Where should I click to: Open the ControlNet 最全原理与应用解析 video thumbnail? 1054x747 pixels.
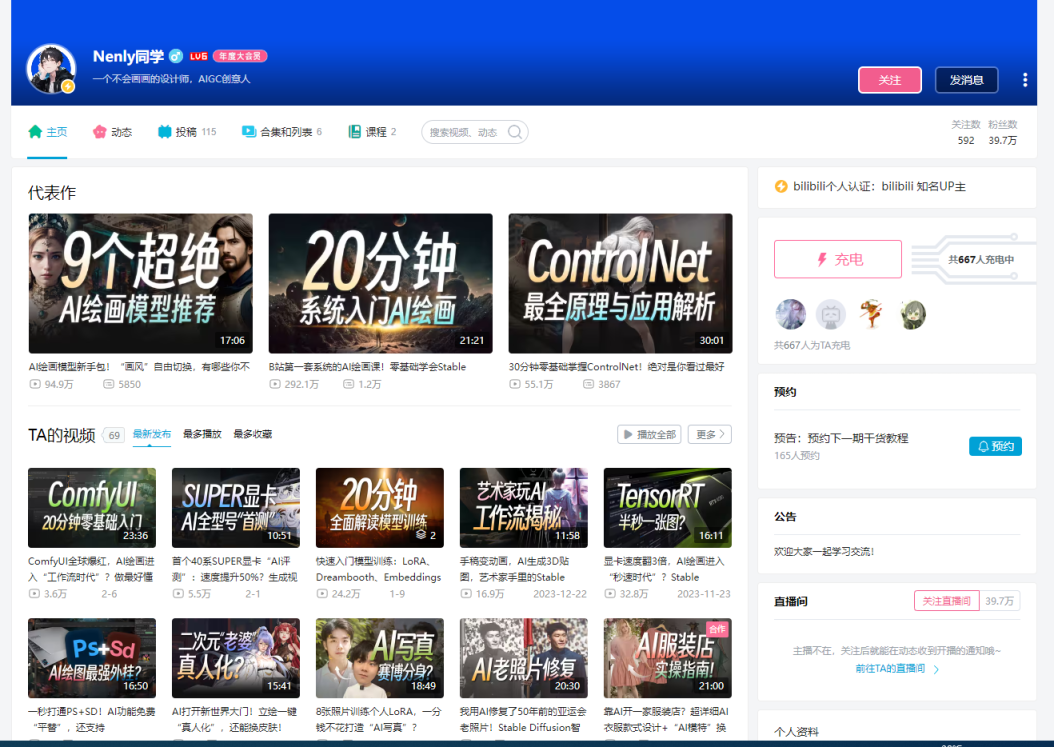tap(619, 283)
